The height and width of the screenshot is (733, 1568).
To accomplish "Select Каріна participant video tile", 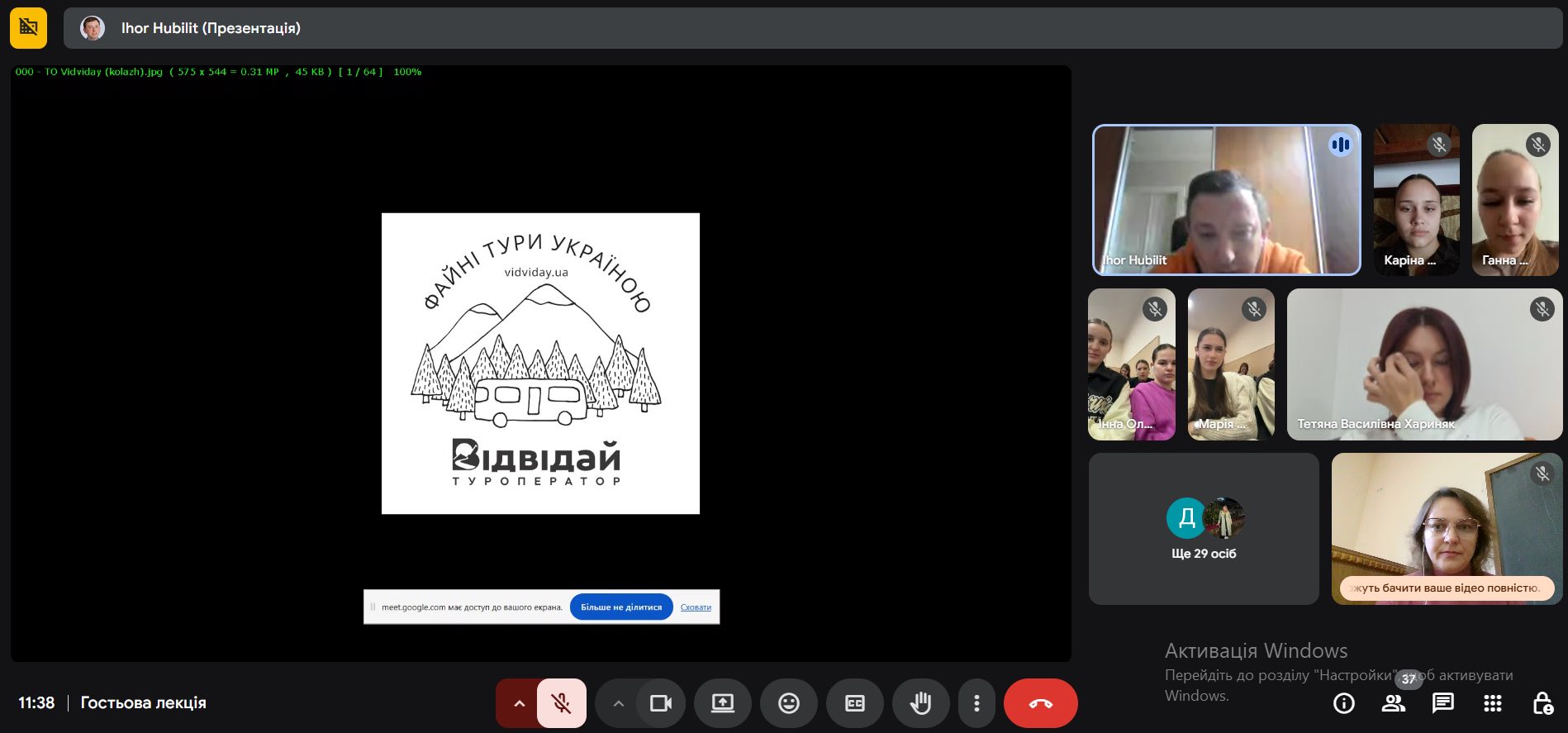I will pyautogui.click(x=1417, y=200).
